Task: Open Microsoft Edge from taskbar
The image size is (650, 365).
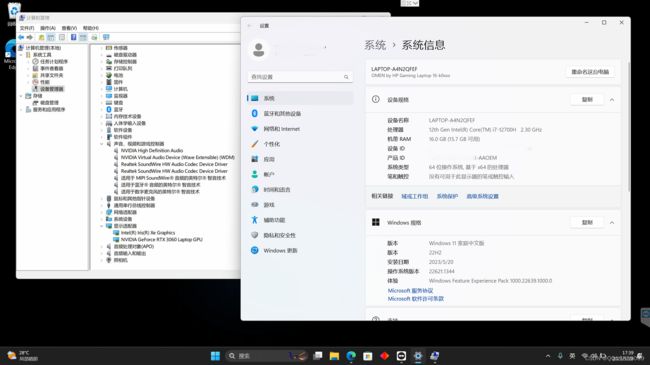Action: (x=351, y=356)
